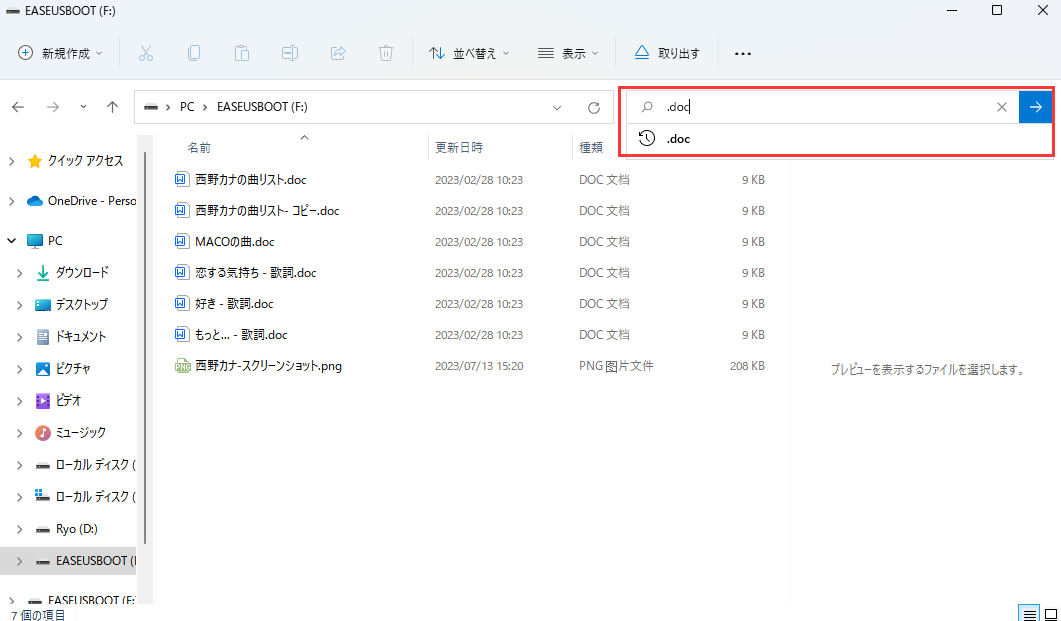The image size is (1061, 621).
Task: Clear the search box with X
Action: 1001,107
